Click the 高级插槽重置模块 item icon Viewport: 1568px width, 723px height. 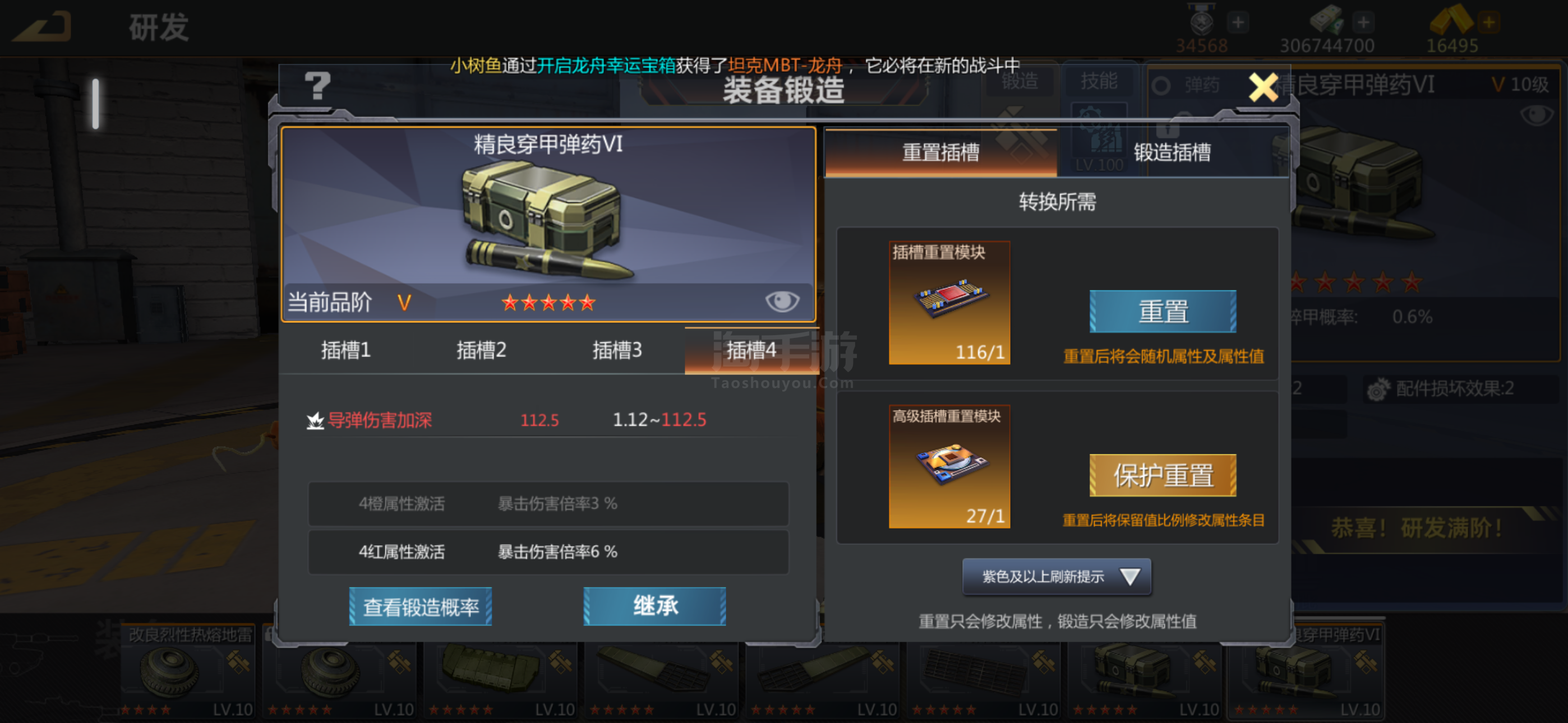click(x=949, y=466)
